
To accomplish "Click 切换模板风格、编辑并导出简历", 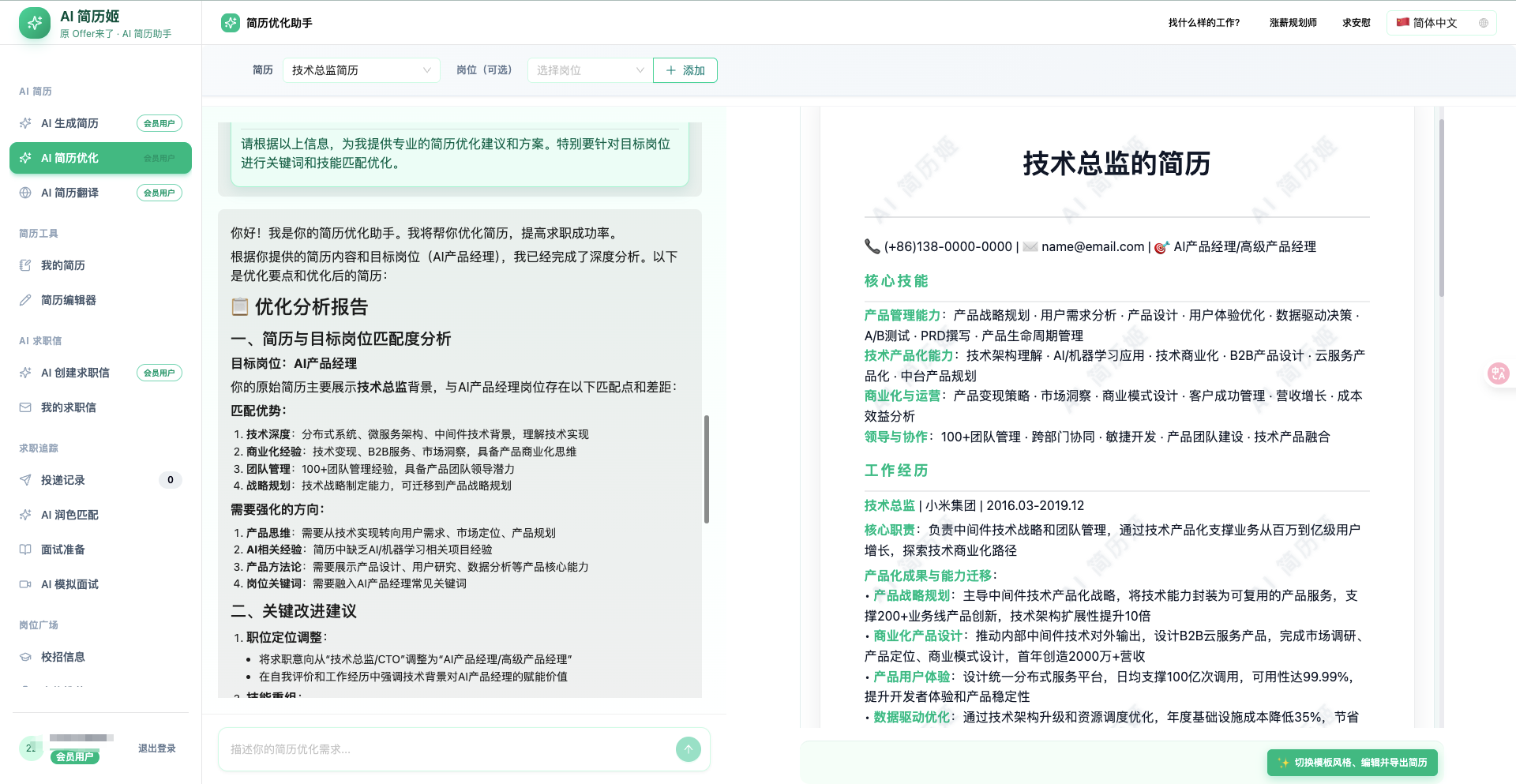I will point(1352,763).
